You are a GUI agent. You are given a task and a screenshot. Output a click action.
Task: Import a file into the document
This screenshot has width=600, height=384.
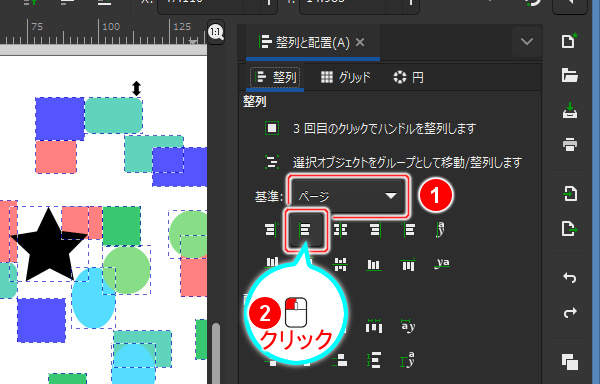[x=569, y=194]
